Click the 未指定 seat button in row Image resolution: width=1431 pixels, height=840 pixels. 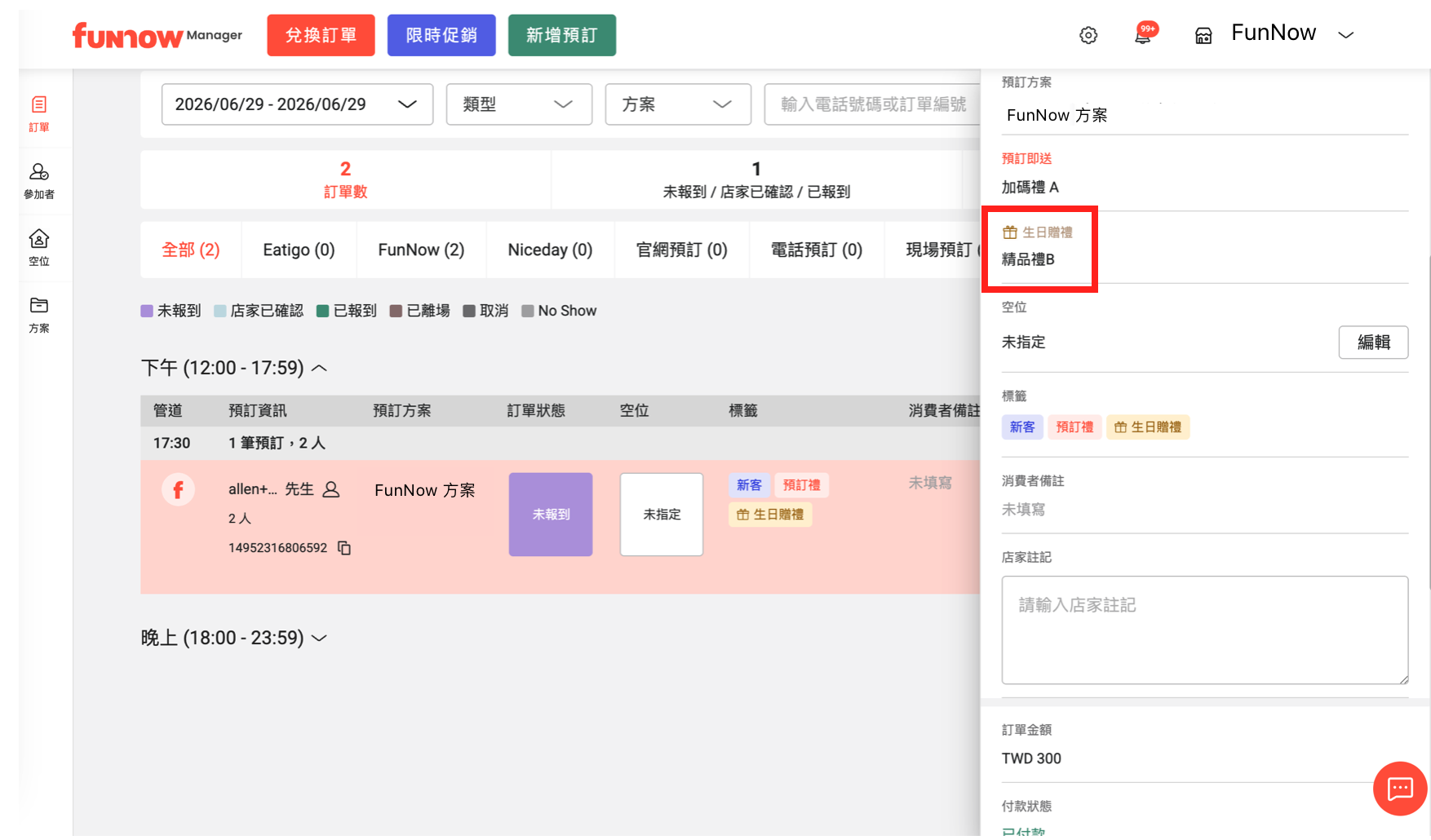(662, 515)
